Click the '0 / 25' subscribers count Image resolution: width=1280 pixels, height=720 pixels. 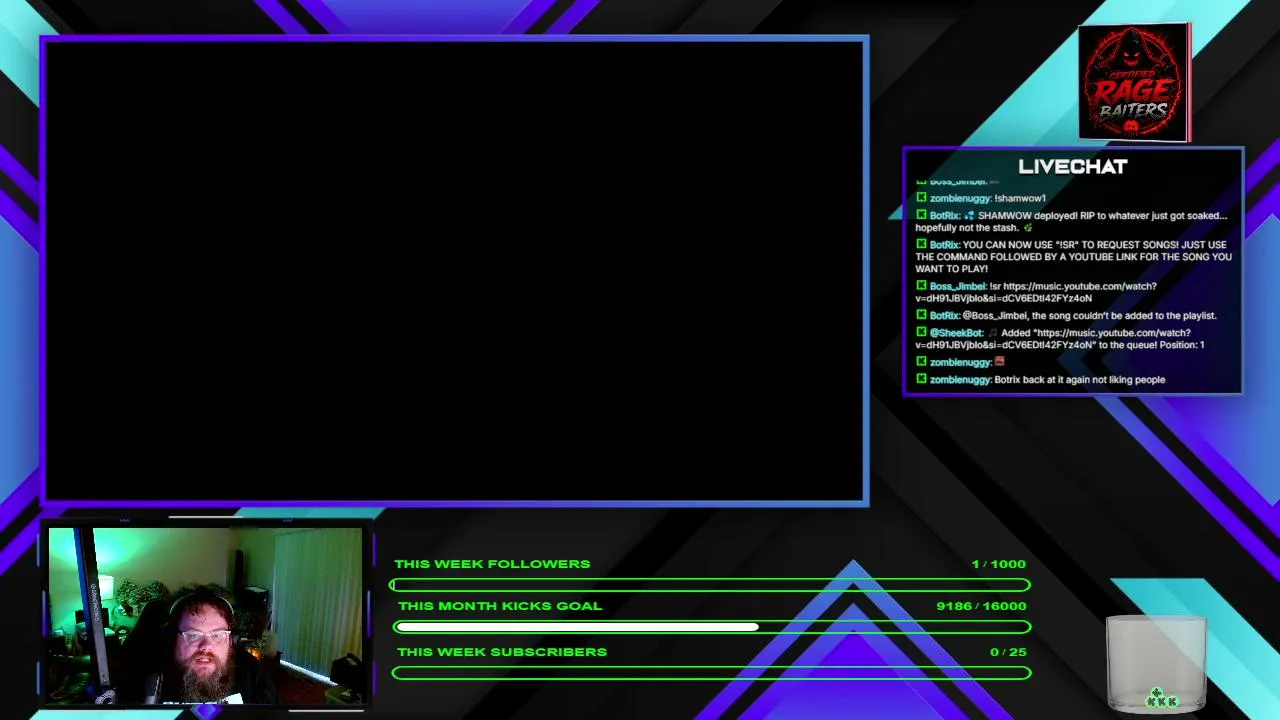pyautogui.click(x=1008, y=652)
